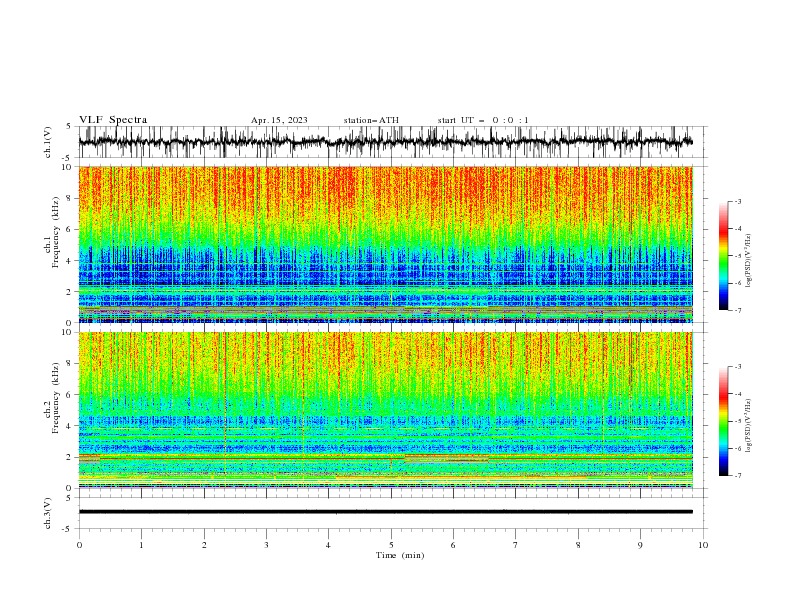
Task: Click time axis tick label "0"
Action: click(79, 545)
